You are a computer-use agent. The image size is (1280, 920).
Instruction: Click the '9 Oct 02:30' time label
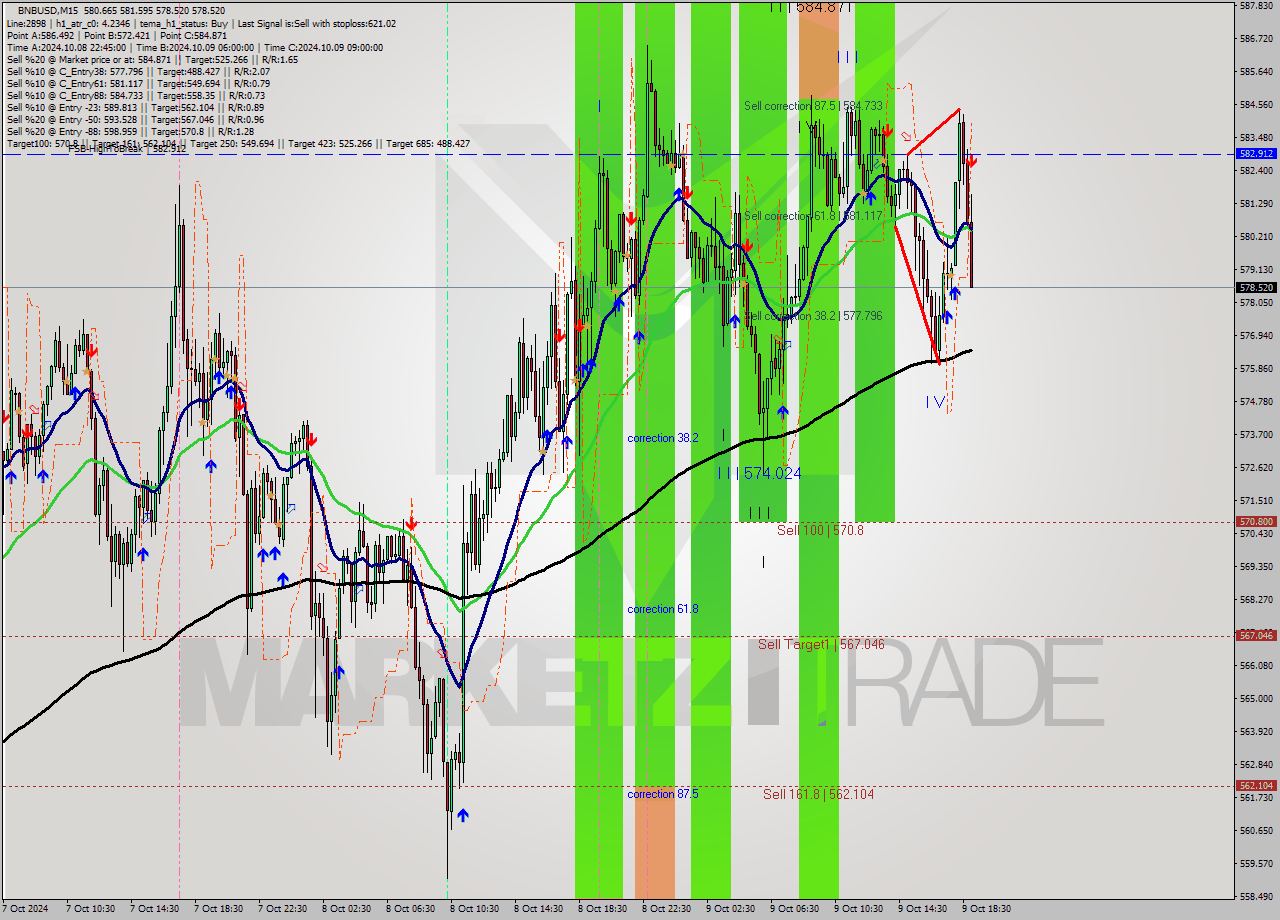coord(730,909)
